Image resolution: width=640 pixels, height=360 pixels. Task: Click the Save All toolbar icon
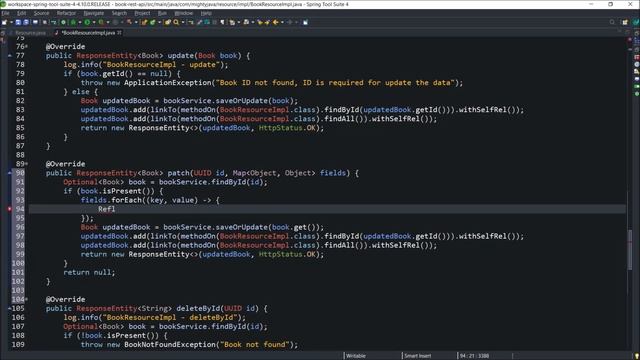26,22
